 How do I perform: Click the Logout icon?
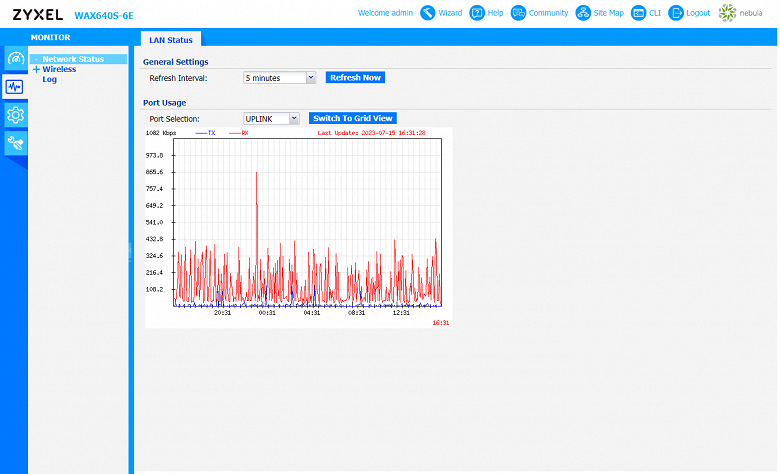click(x=676, y=13)
